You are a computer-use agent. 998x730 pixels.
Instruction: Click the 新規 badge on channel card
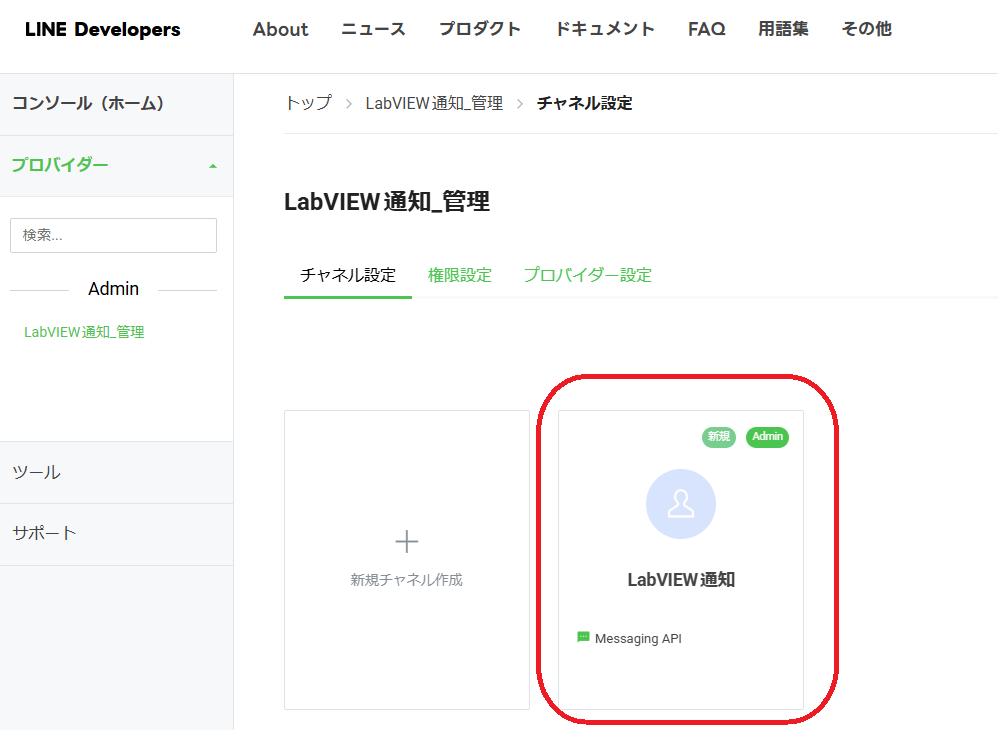tap(719, 437)
